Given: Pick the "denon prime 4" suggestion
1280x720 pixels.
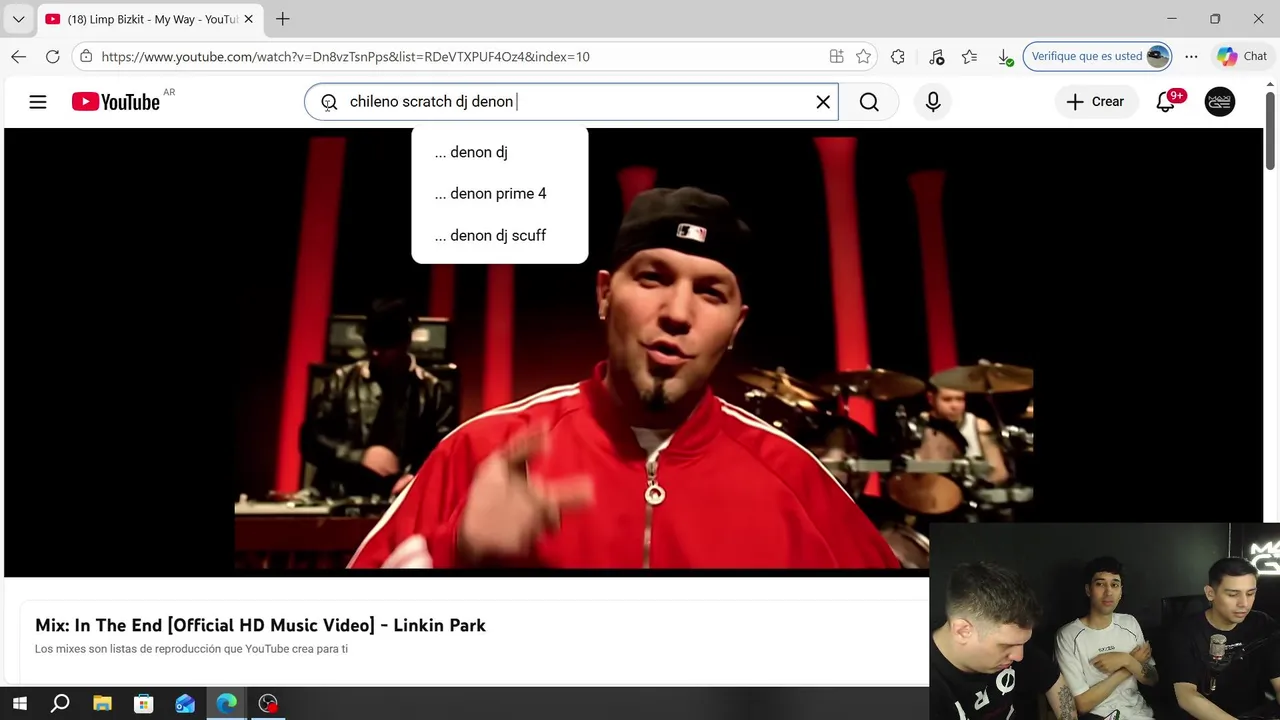Looking at the screenshot, I should [x=500, y=193].
